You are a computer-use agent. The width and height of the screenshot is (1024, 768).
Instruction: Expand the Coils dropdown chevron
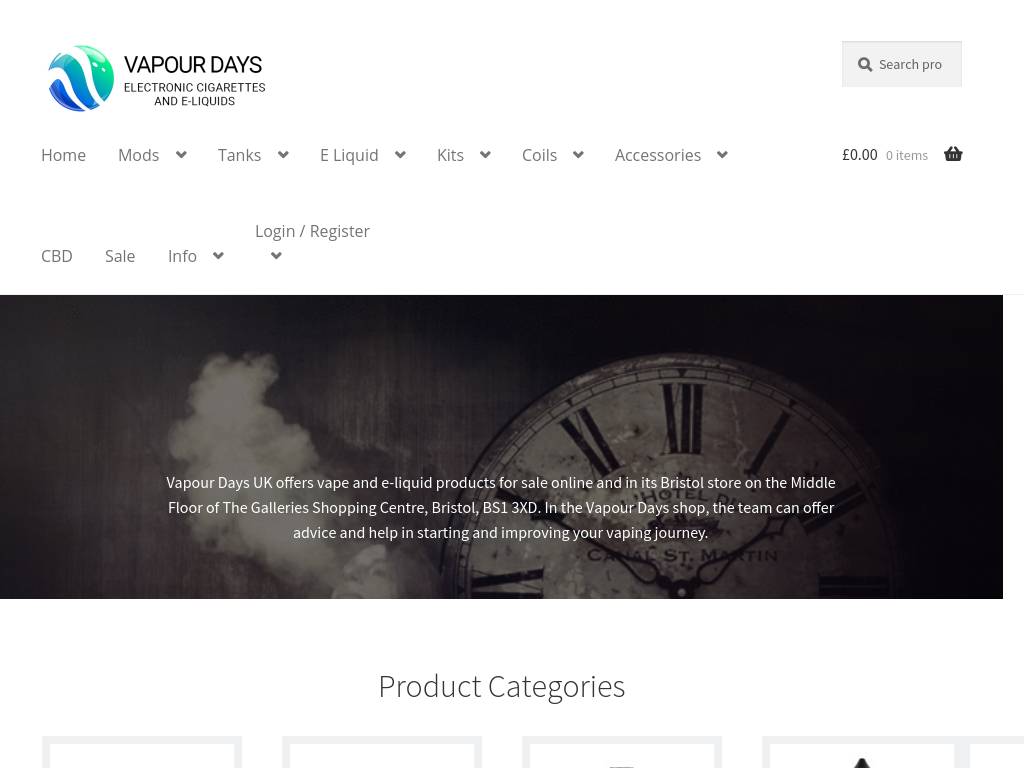579,155
